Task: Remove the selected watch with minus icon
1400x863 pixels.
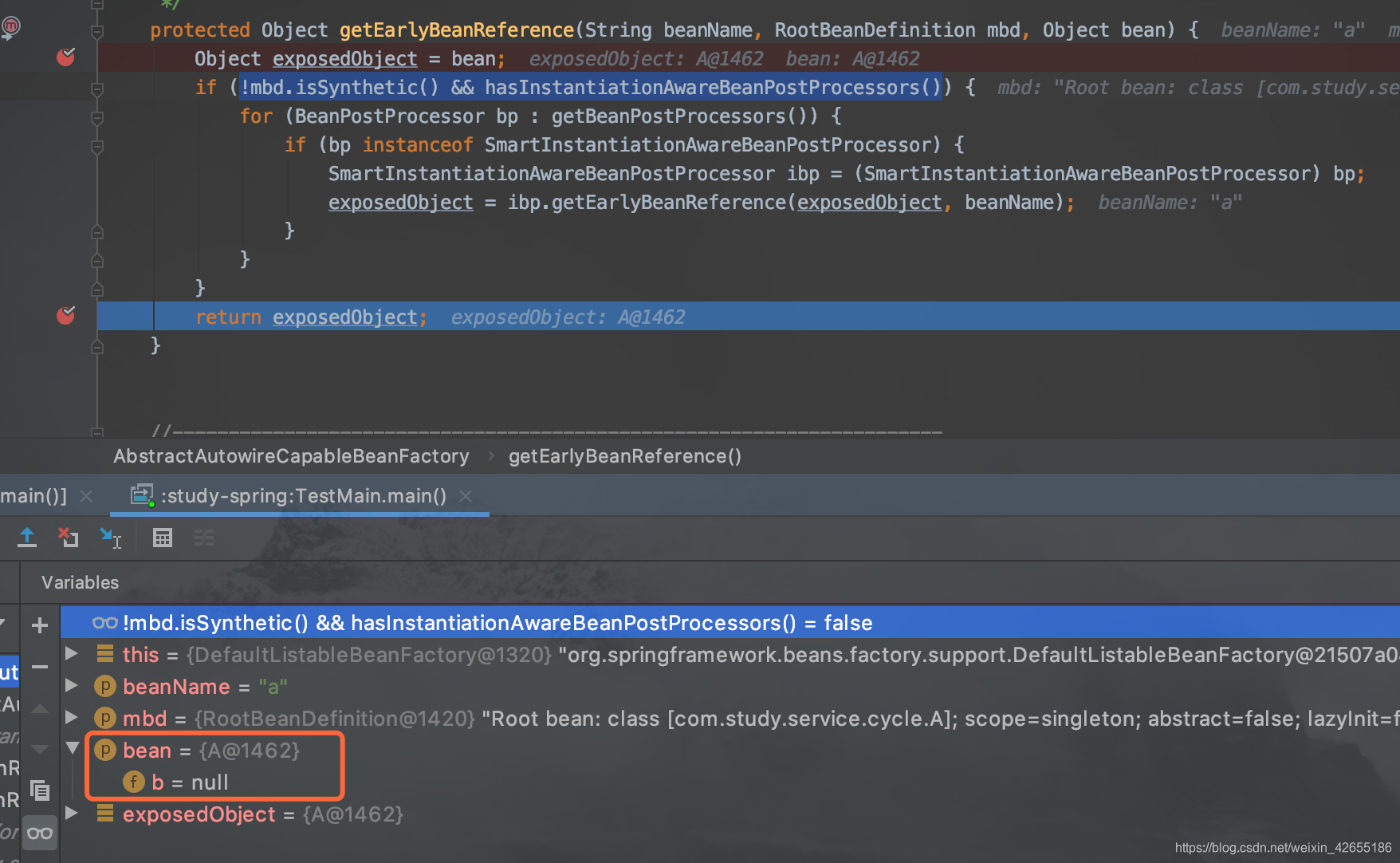Action: click(40, 667)
